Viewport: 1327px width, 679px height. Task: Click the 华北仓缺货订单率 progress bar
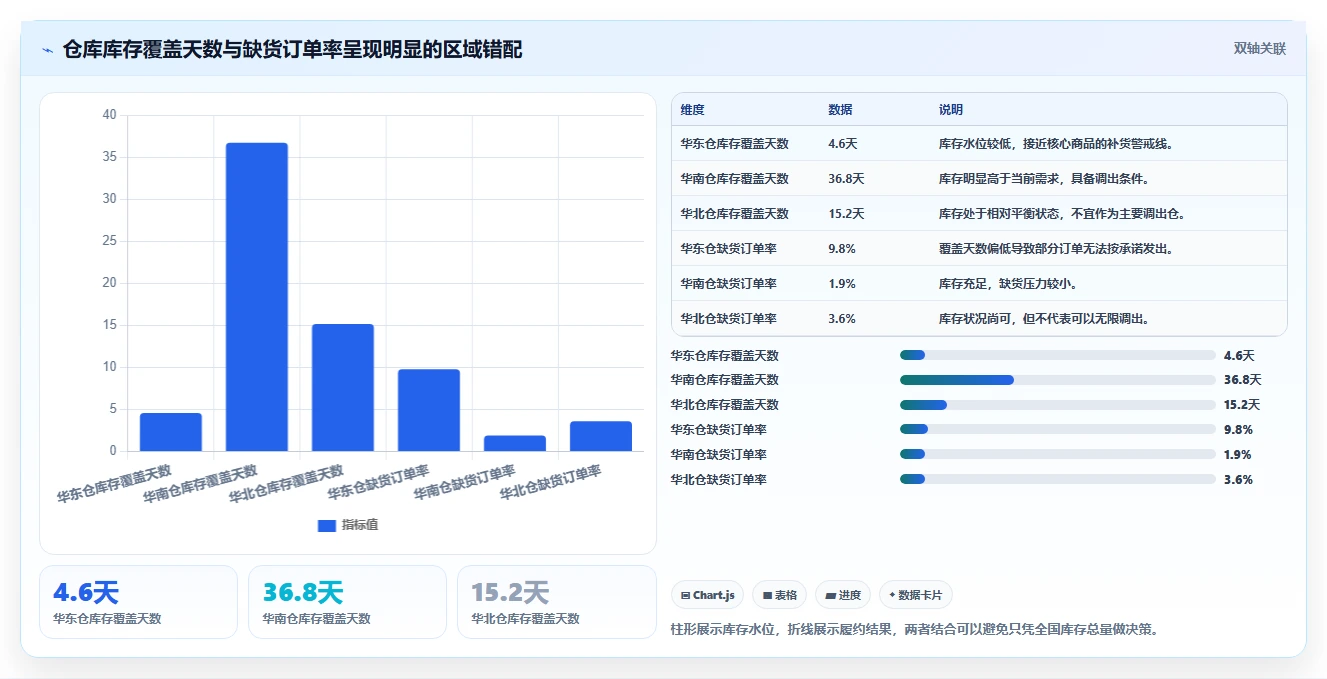point(1058,479)
